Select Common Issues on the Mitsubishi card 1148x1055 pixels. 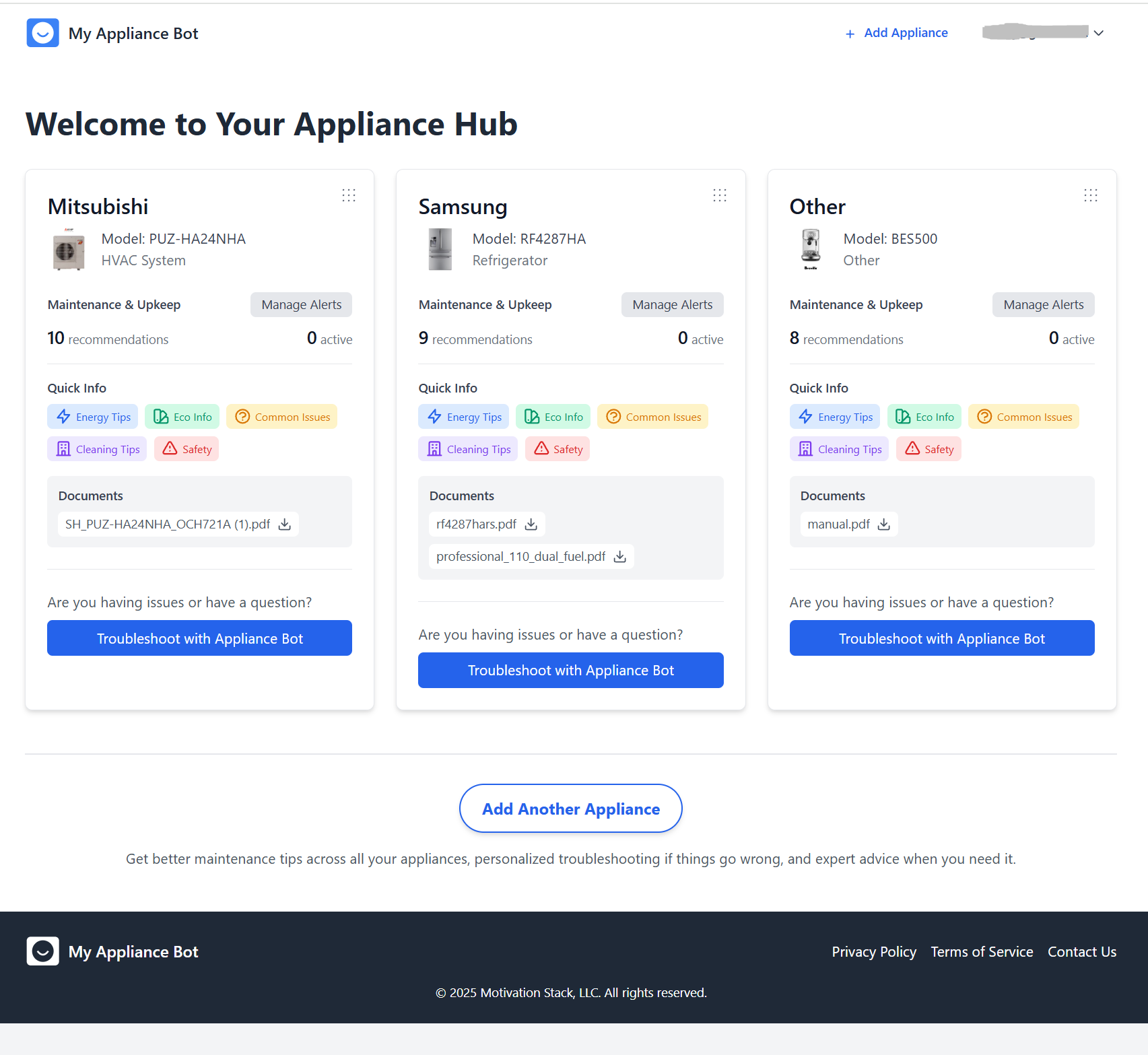click(x=281, y=416)
